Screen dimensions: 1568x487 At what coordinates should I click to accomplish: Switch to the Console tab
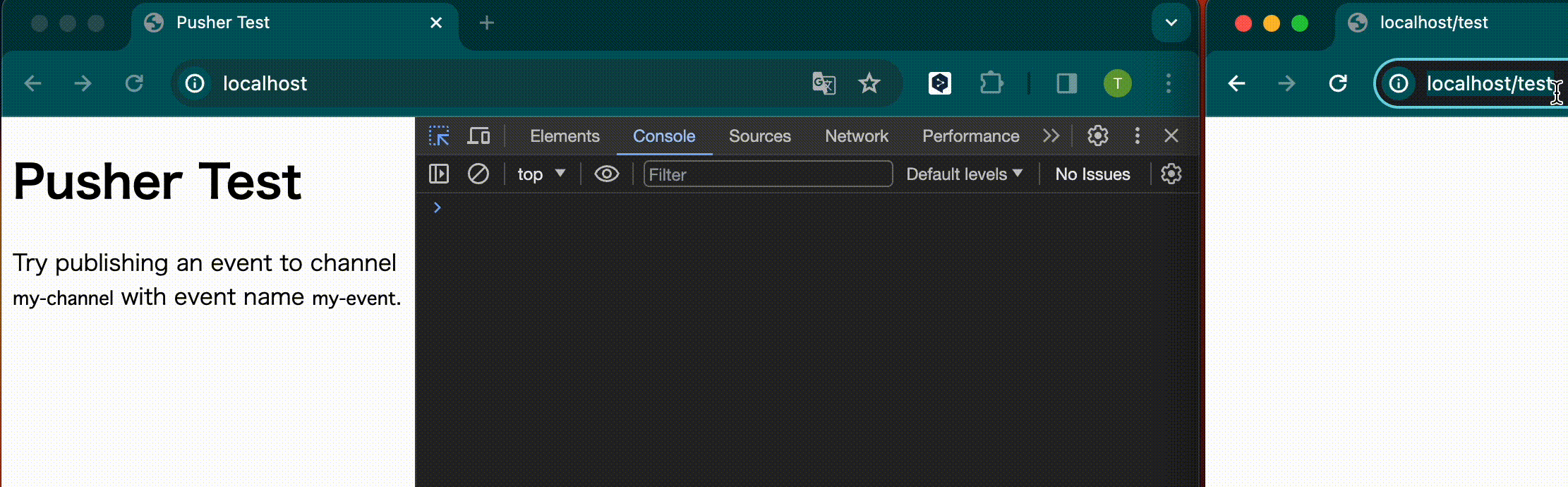(664, 136)
